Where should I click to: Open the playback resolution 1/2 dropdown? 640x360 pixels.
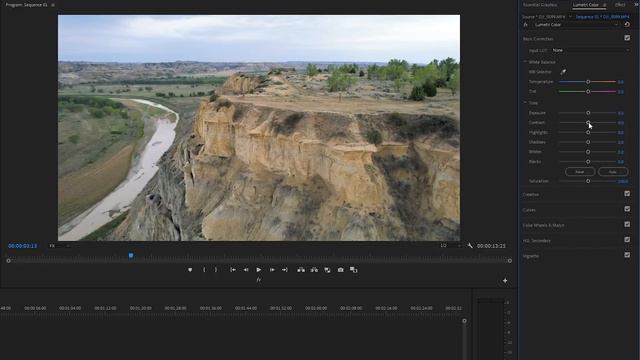pos(450,246)
